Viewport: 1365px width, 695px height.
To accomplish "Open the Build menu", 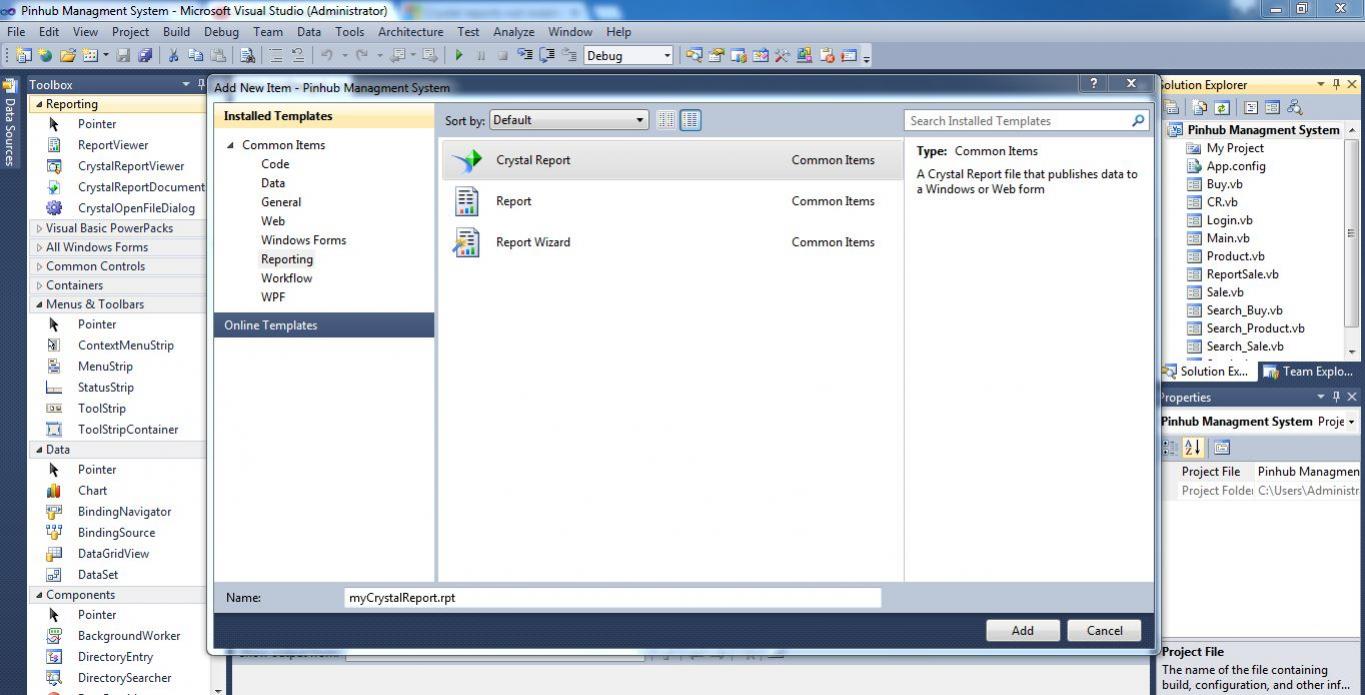I will (x=176, y=32).
